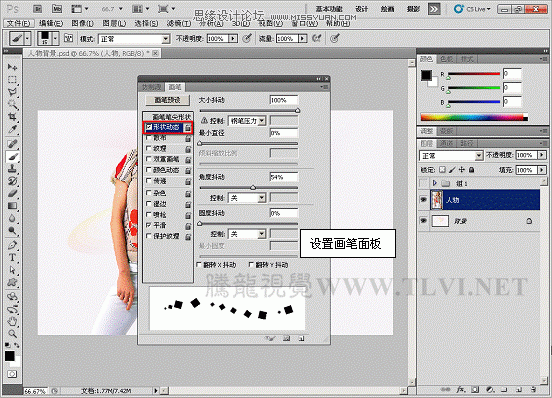Open the 选择(S) menu
552x398 pixels.
pos(146,23)
